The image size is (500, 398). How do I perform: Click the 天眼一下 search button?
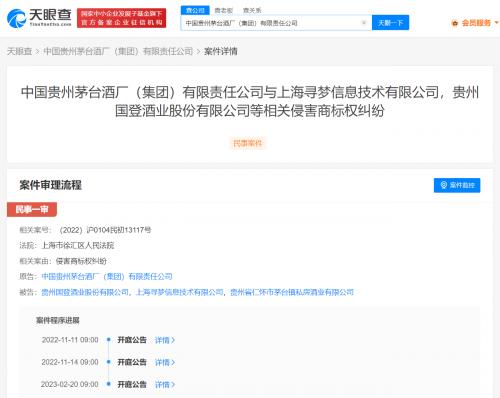tap(390, 23)
